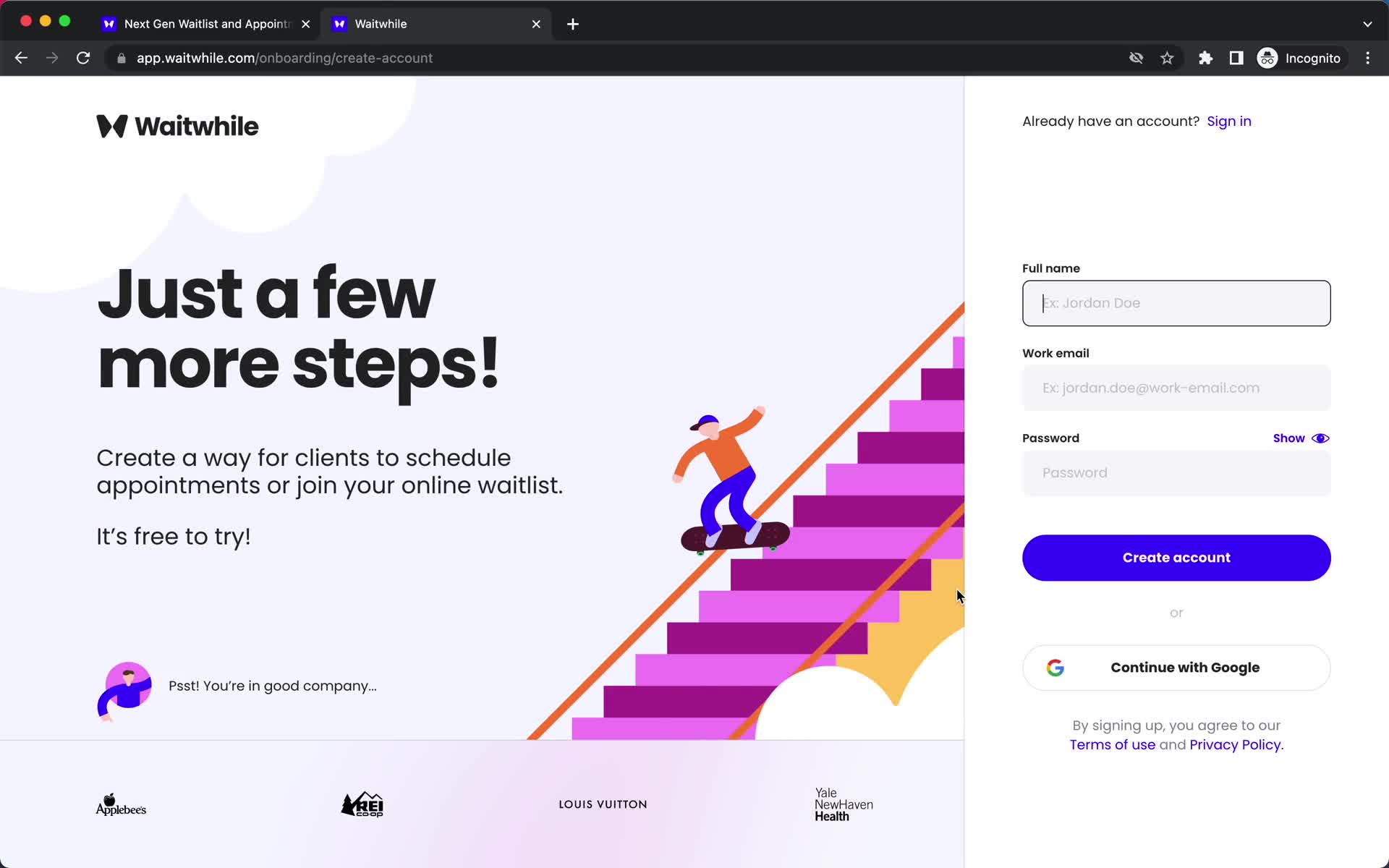The height and width of the screenshot is (868, 1389).
Task: Click 'Continue with Google' button
Action: (x=1176, y=667)
